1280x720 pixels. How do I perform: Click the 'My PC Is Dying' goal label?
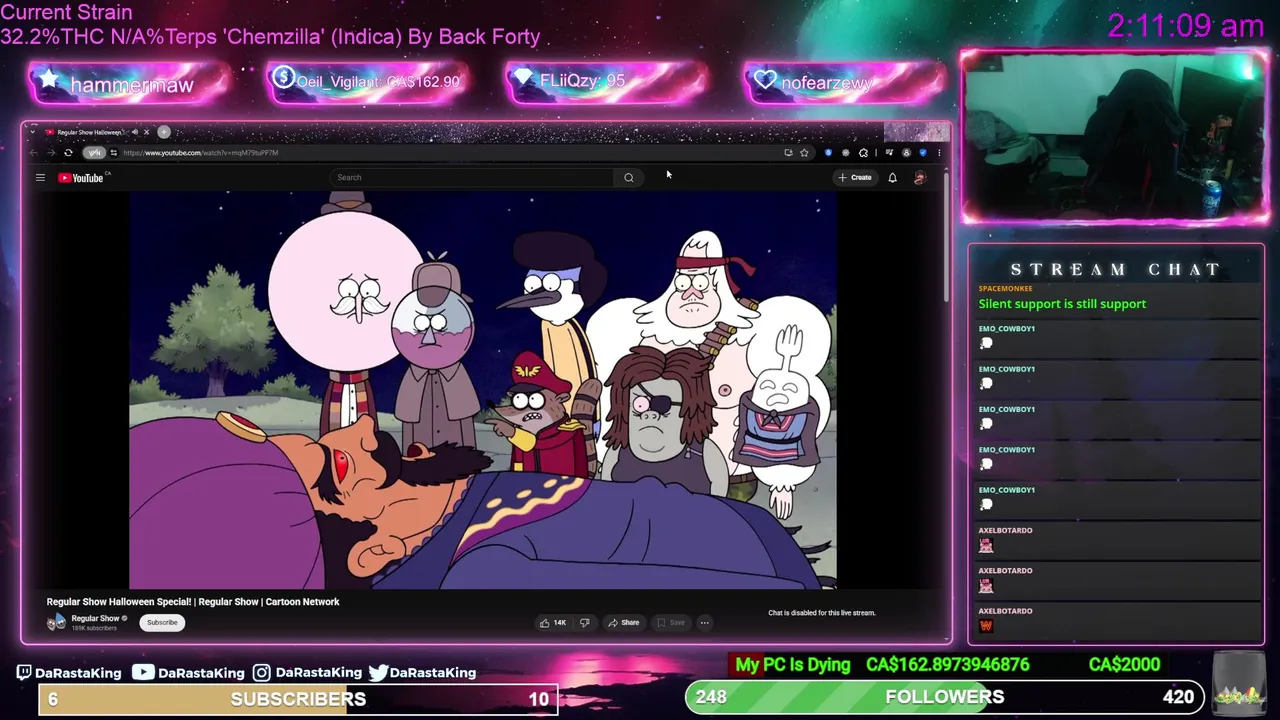(792, 665)
